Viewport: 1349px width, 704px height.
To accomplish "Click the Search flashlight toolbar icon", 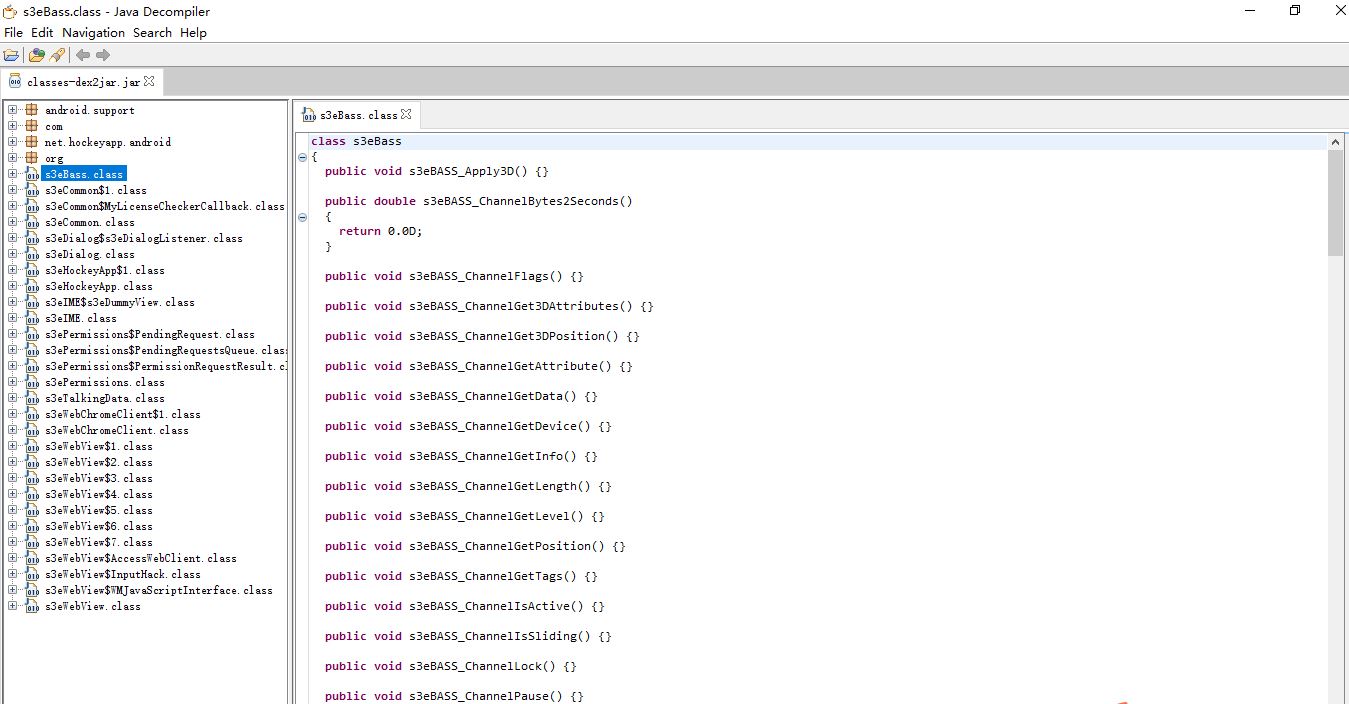I will (57, 55).
